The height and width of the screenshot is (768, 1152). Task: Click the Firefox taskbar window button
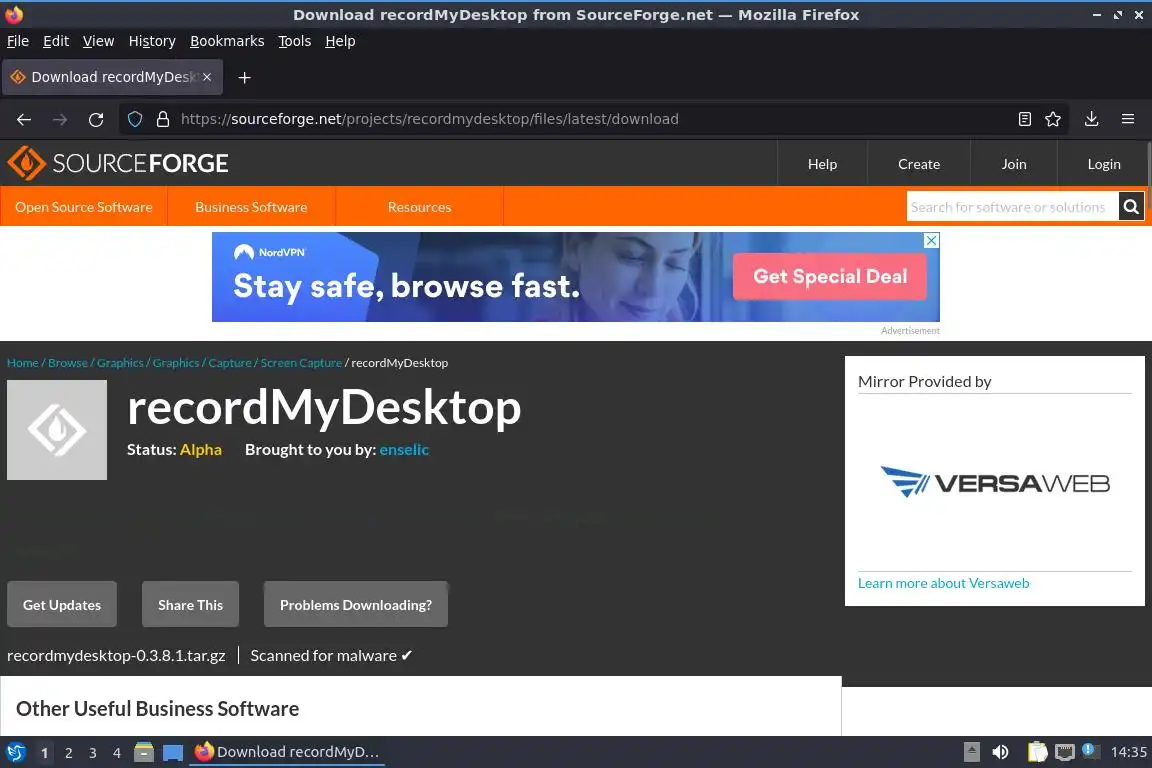[x=287, y=752]
